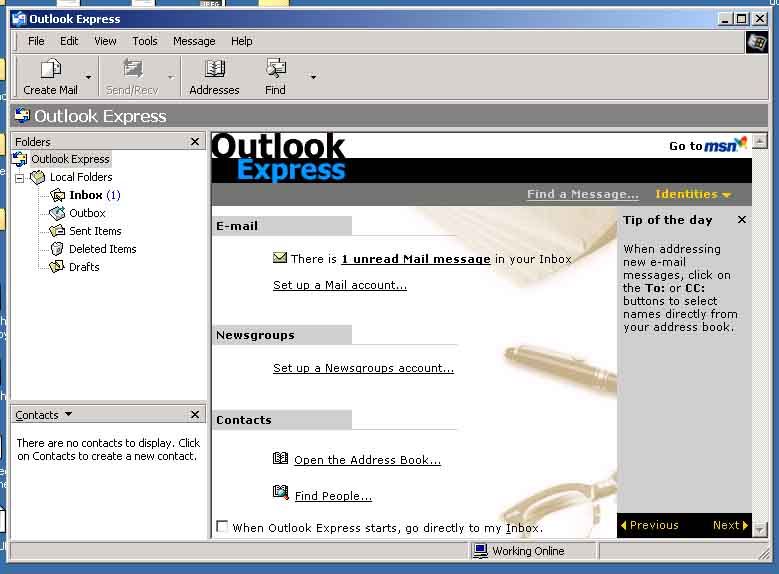Close the Contacts pane
This screenshot has width=779, height=574.
coord(195,414)
